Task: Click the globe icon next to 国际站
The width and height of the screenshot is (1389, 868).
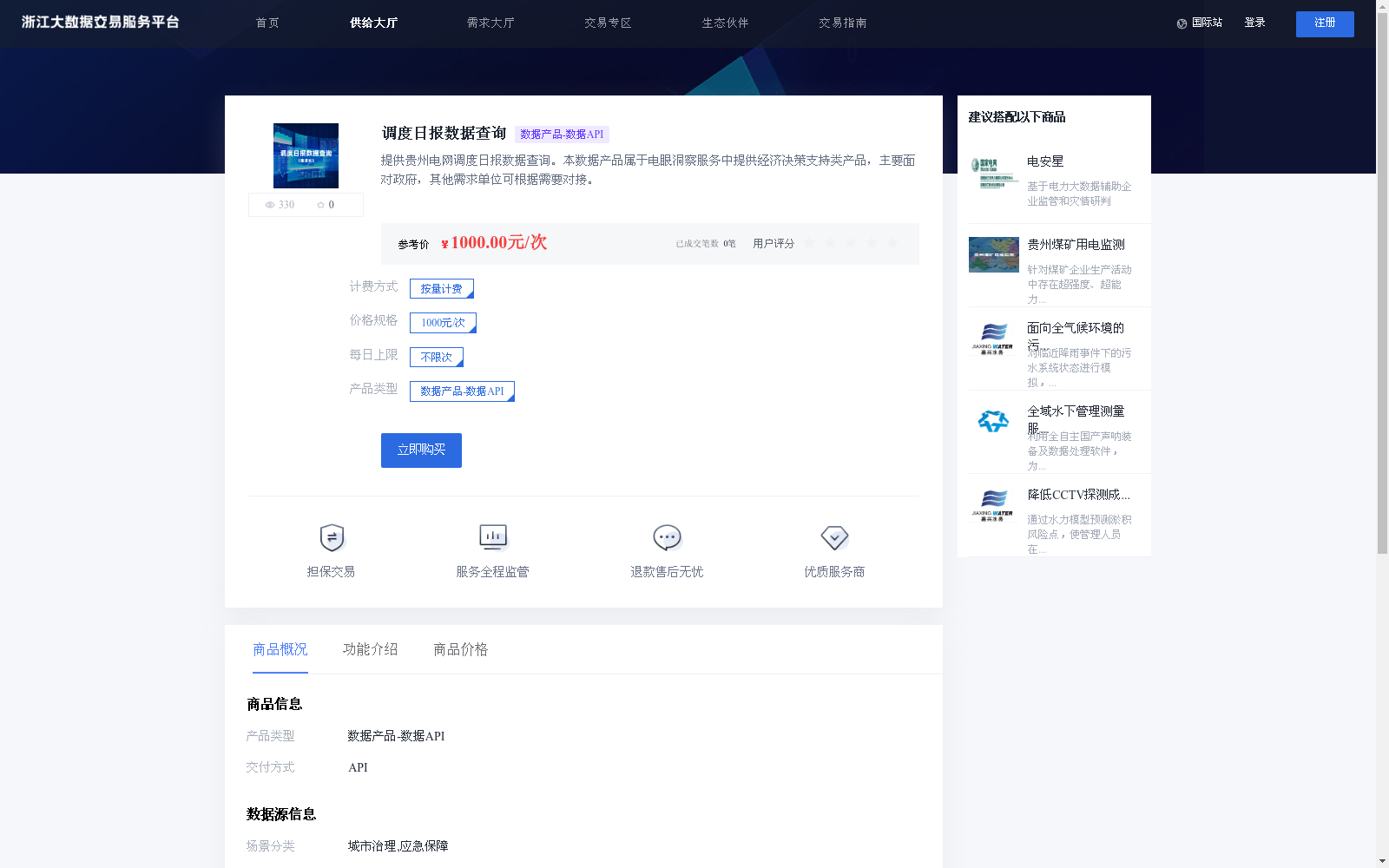Action: pyautogui.click(x=1182, y=23)
